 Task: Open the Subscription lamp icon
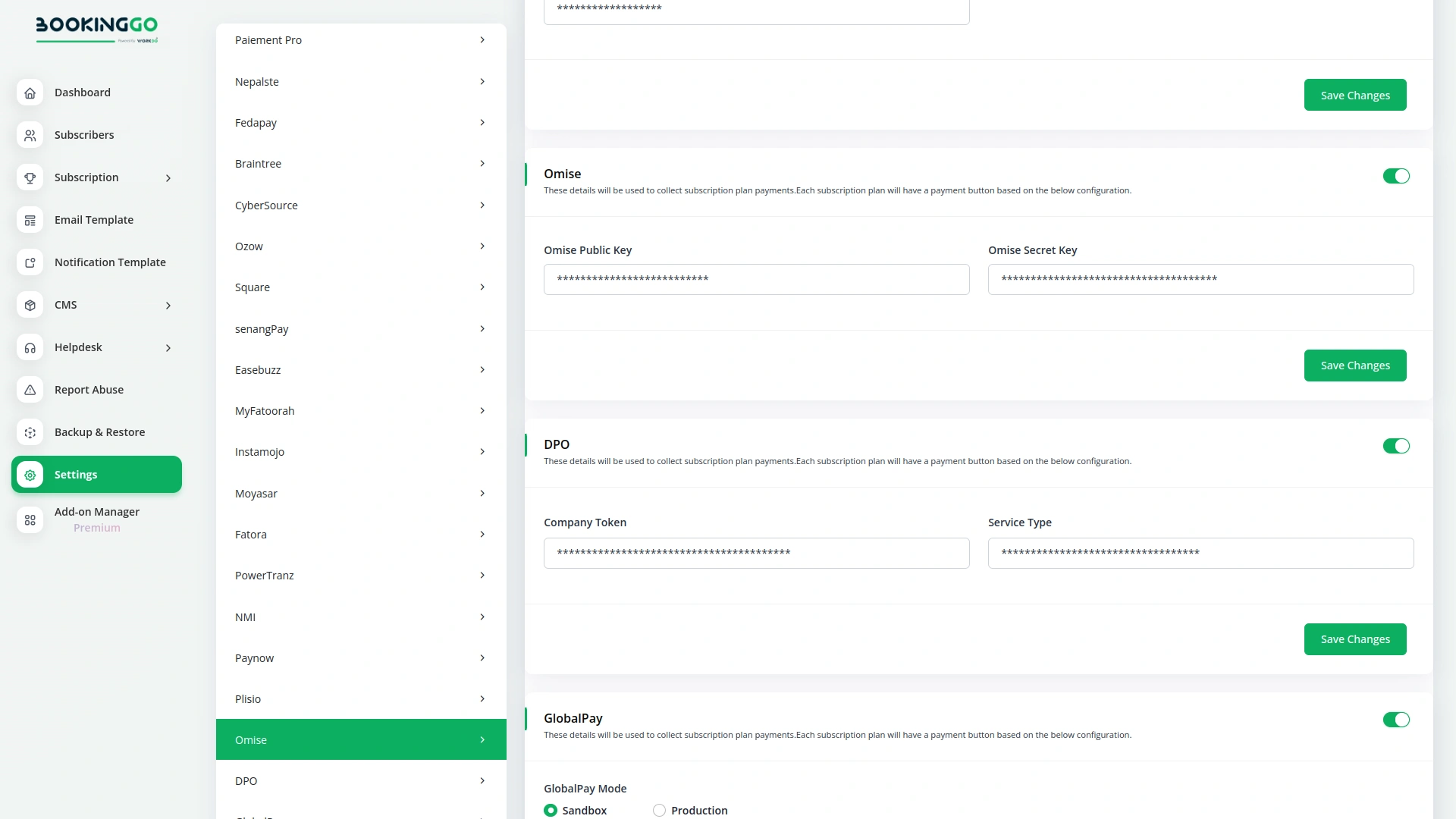tap(30, 177)
